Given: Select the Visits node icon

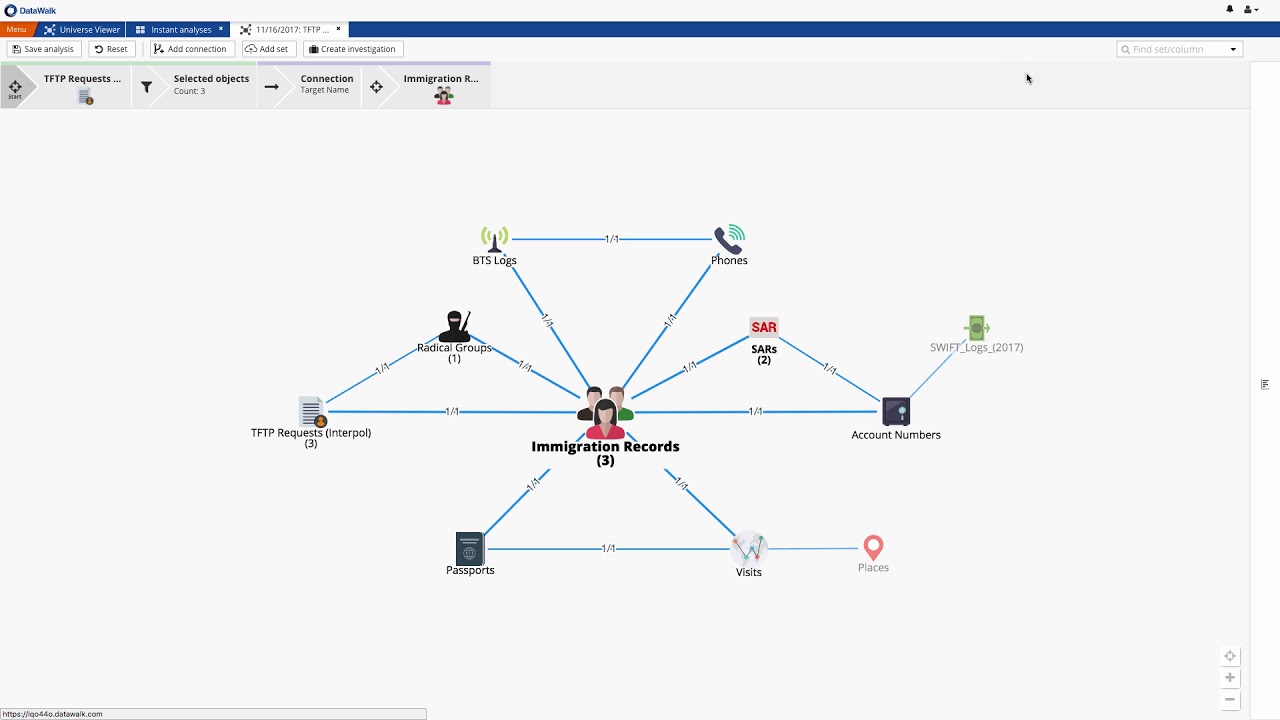Looking at the screenshot, I should 749,548.
